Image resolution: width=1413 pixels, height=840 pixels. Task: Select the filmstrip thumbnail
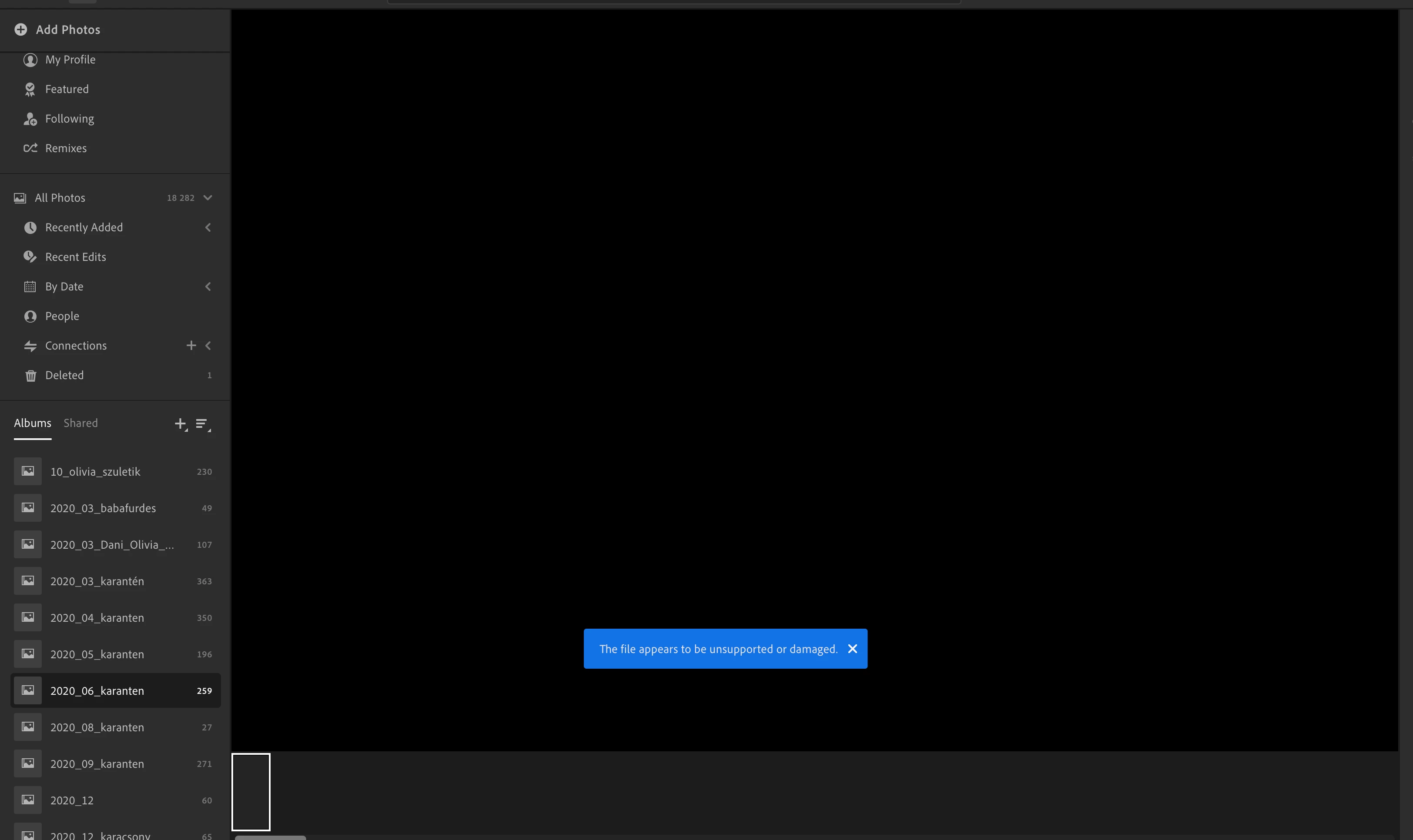[251, 791]
